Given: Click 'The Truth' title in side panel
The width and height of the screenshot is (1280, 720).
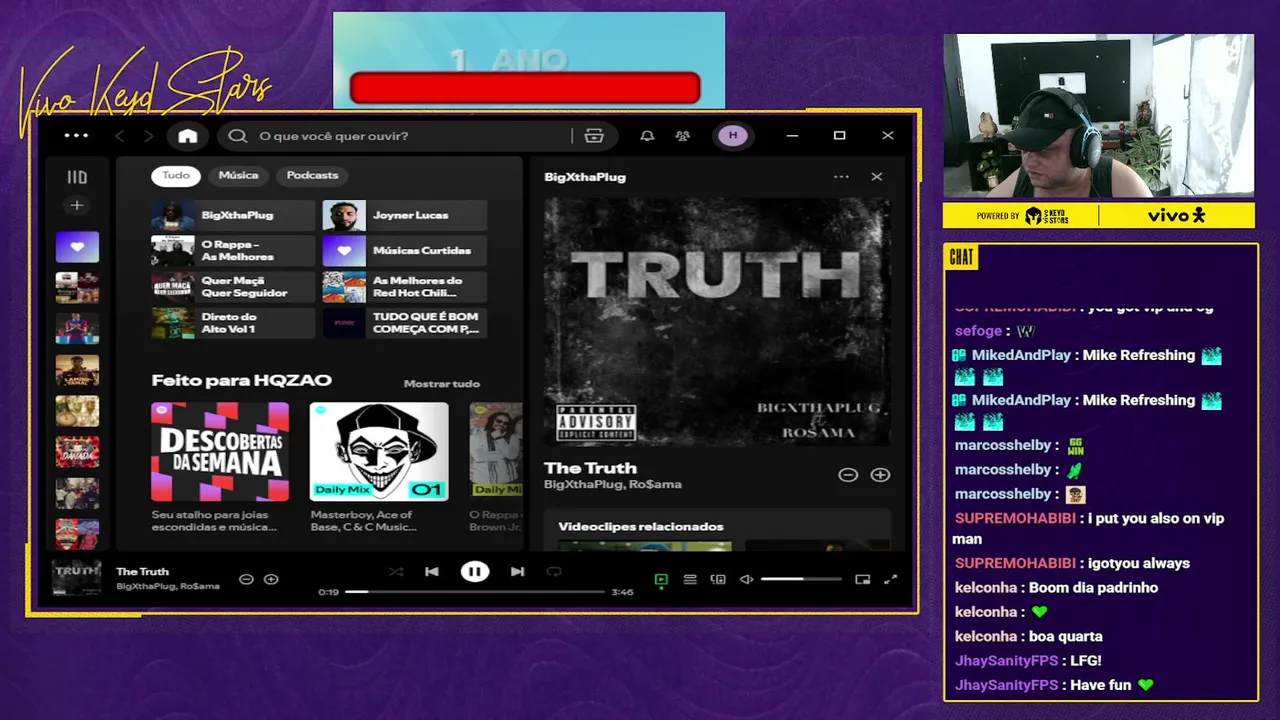Looking at the screenshot, I should 590,468.
